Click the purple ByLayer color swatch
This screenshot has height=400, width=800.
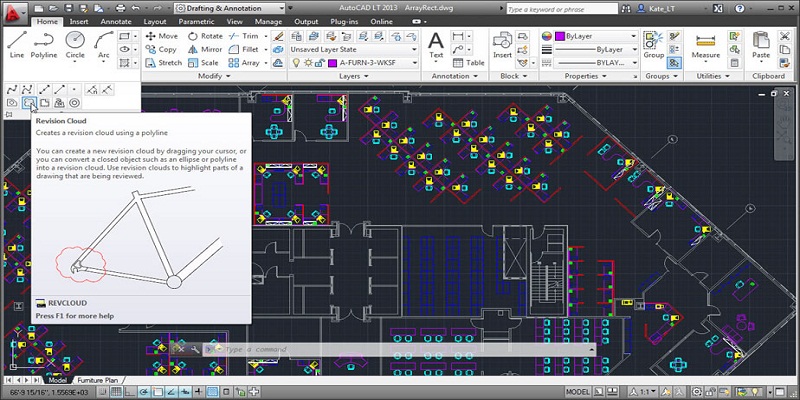coord(560,36)
